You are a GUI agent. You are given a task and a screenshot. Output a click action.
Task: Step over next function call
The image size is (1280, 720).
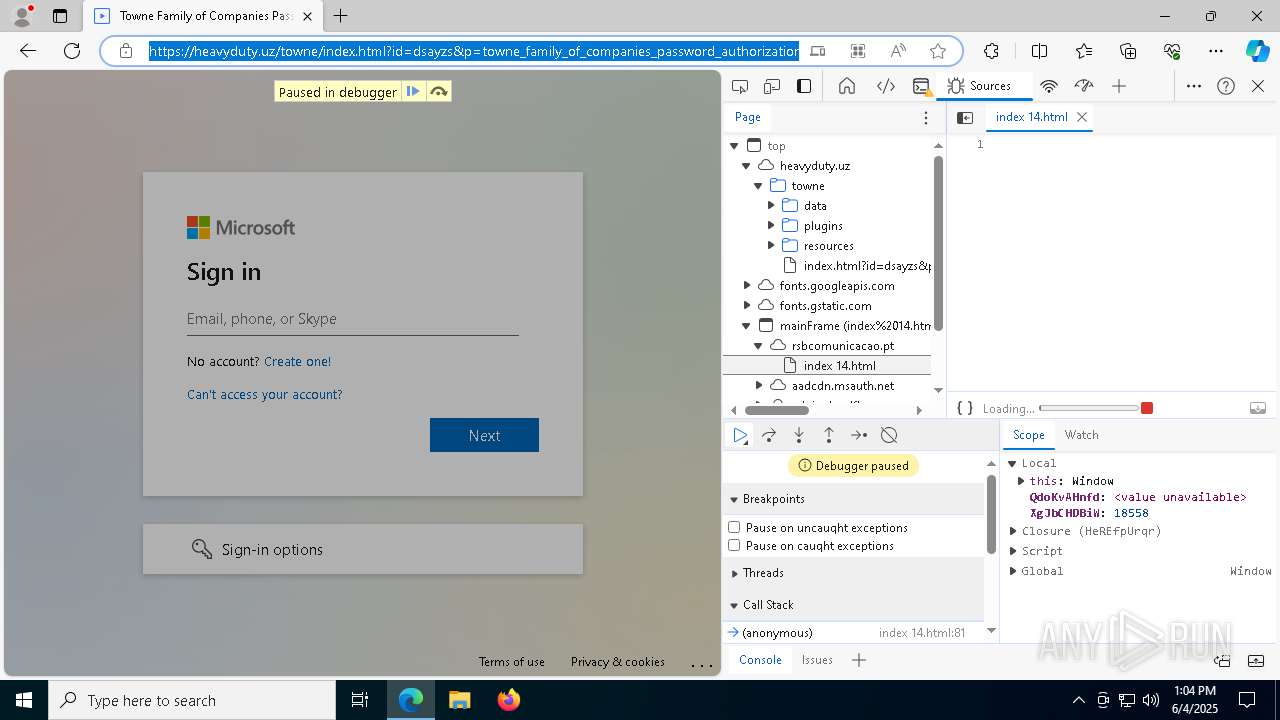pos(769,435)
